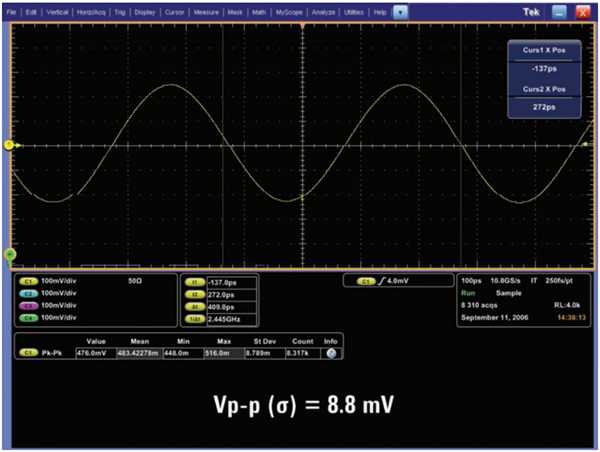Viewport: 600px width, 452px height.
Task: Click the channel 1 ground reference marker
Action: click(10, 145)
